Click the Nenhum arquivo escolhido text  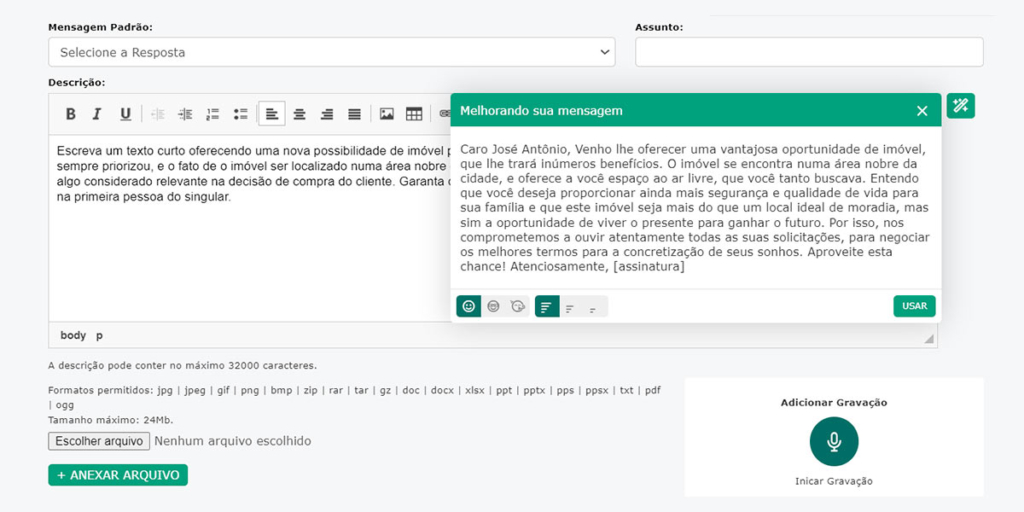[232, 441]
